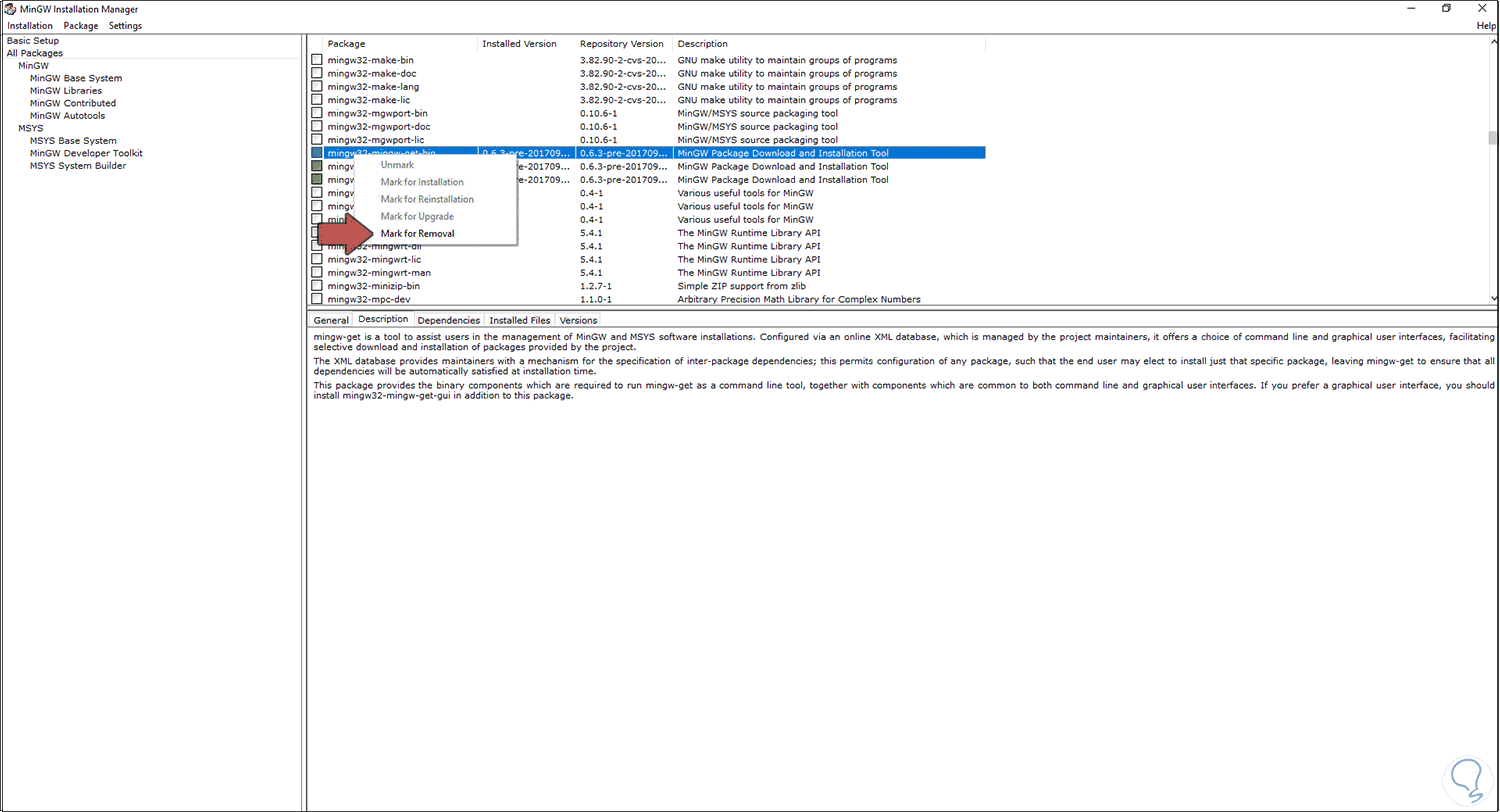Select the mingw32-mingwrt-lic package row
This screenshot has height=812, width=1500.
tap(647, 259)
